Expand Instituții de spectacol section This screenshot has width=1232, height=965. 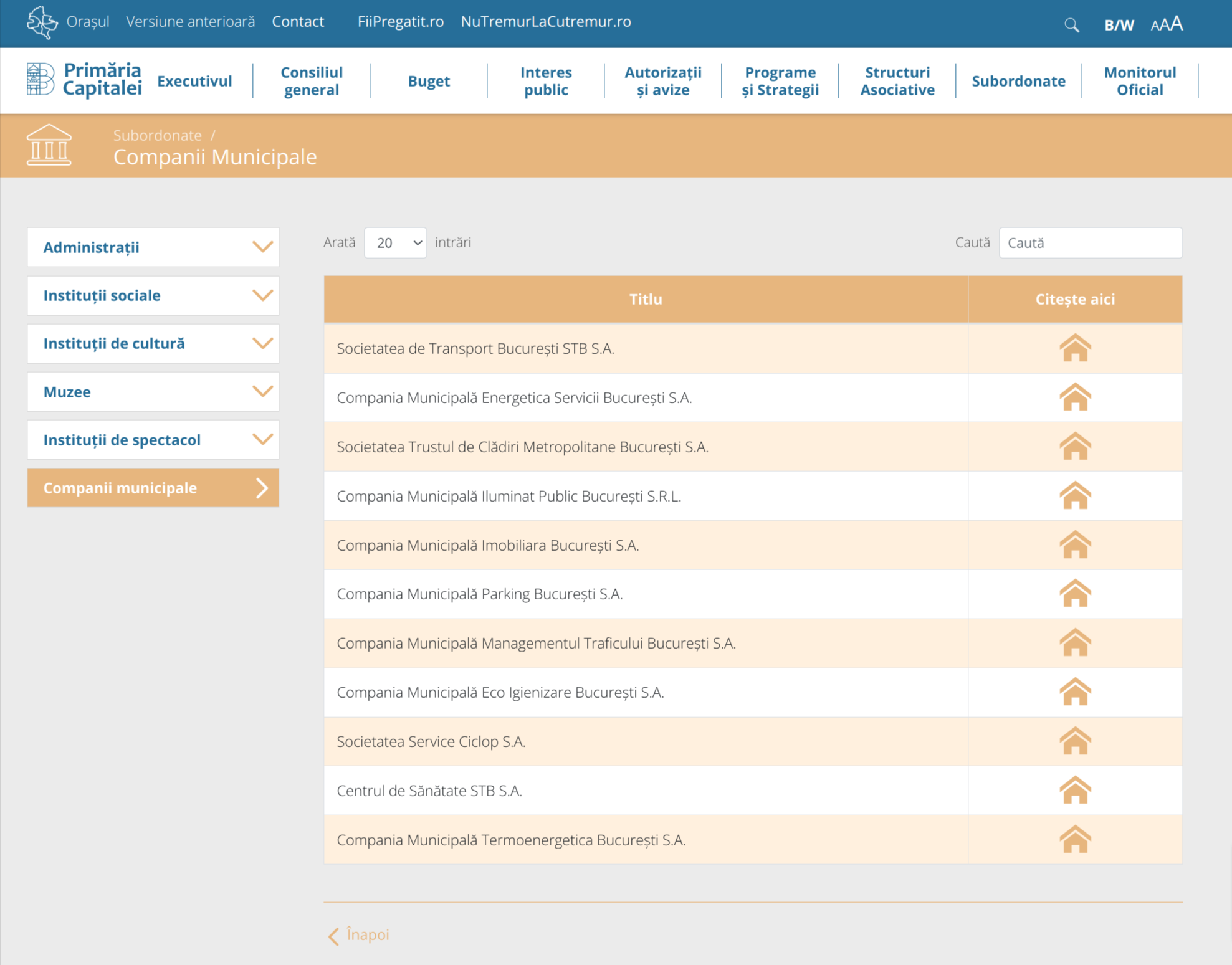[153, 440]
